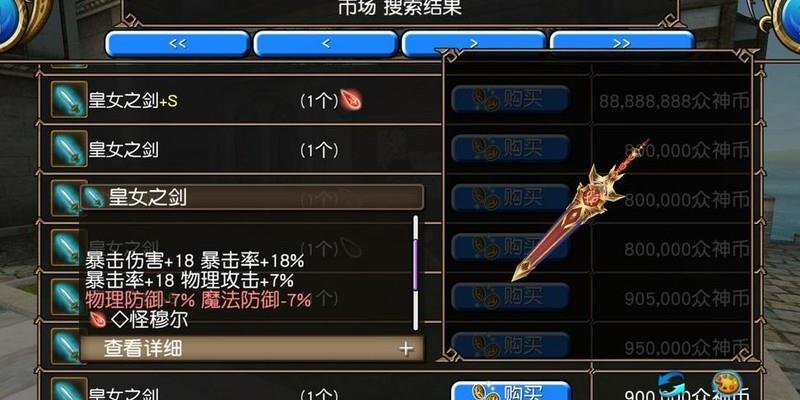The image size is (800, 400).
Task: Open the 查看详细 details bar
Action: (252, 348)
